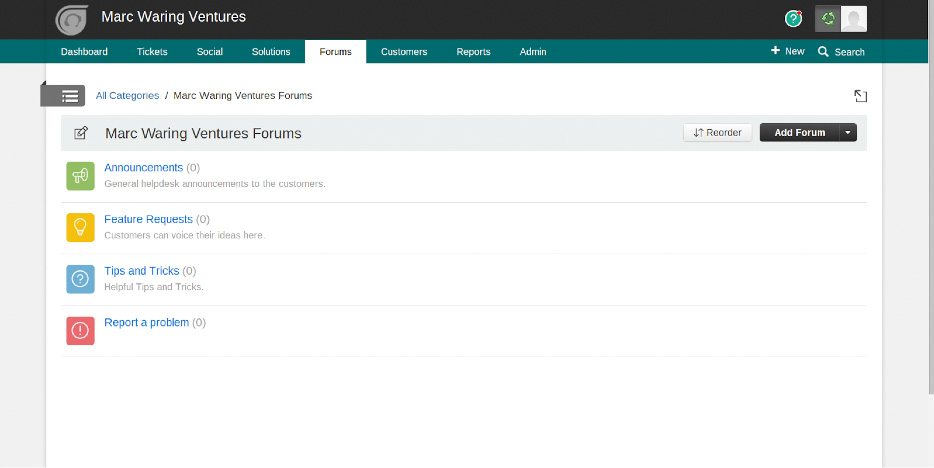Screen dimensions: 934x468
Task: Switch to the Social tab
Action: pyautogui.click(x=210, y=52)
